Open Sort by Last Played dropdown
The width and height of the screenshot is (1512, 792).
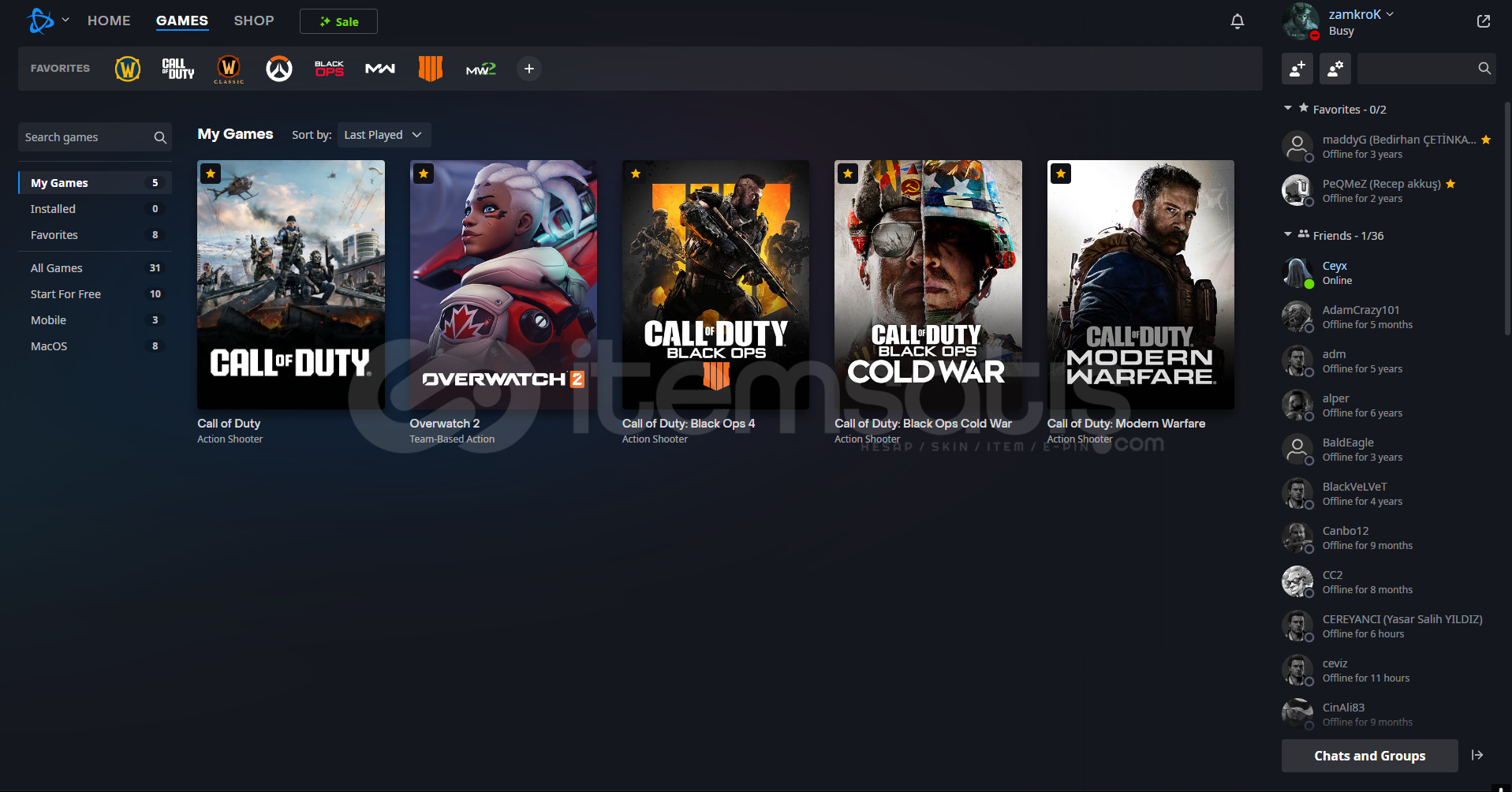[x=384, y=135]
